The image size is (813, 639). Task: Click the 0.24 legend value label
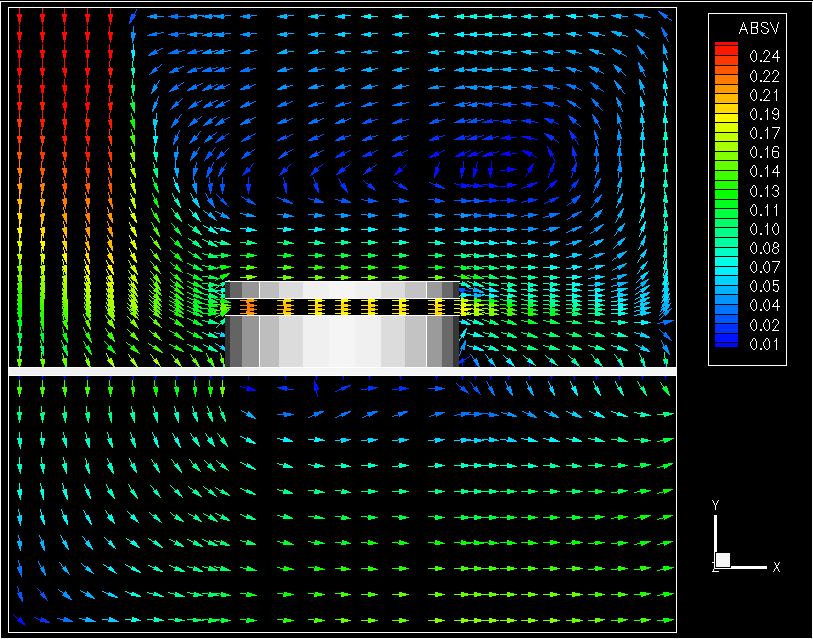pyautogui.click(x=765, y=57)
